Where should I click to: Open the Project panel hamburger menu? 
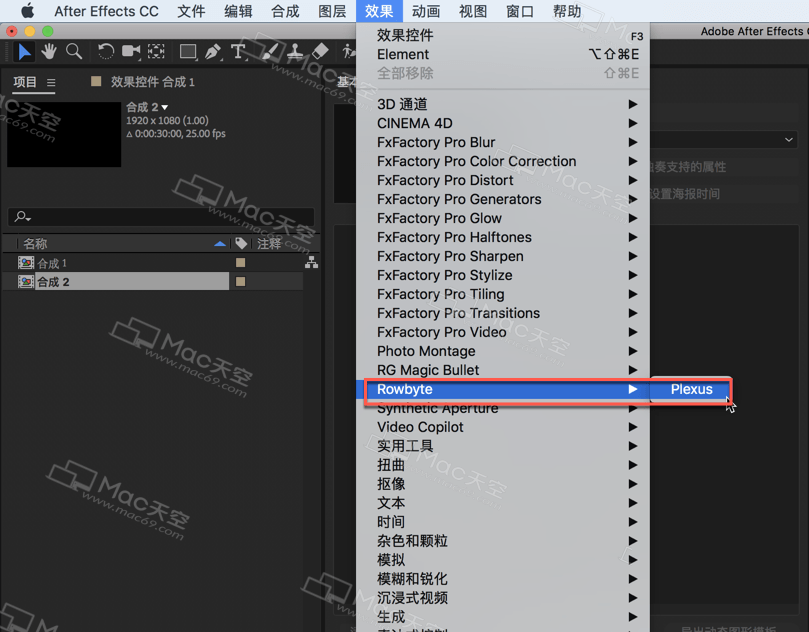click(x=51, y=83)
